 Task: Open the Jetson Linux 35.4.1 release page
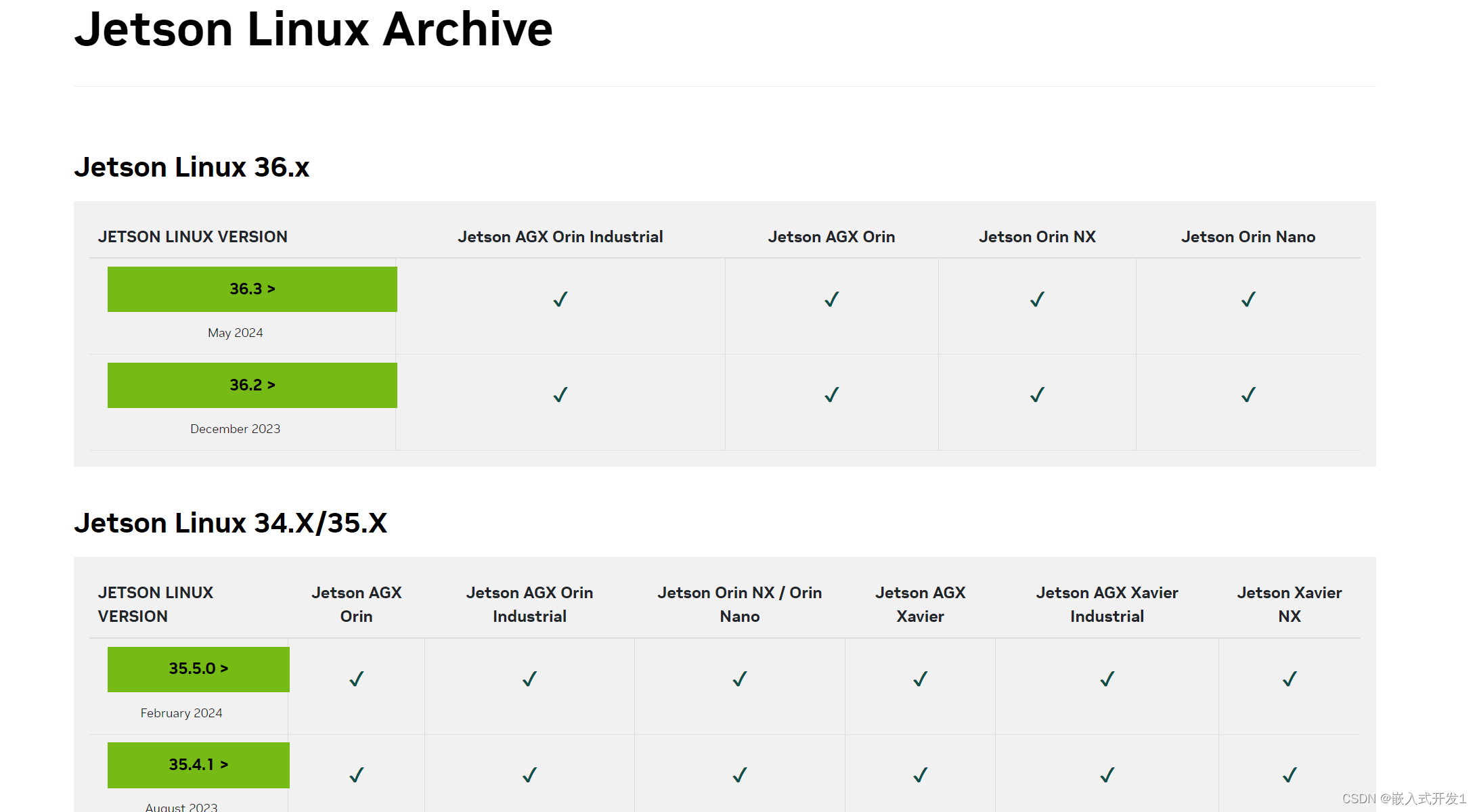(x=197, y=765)
